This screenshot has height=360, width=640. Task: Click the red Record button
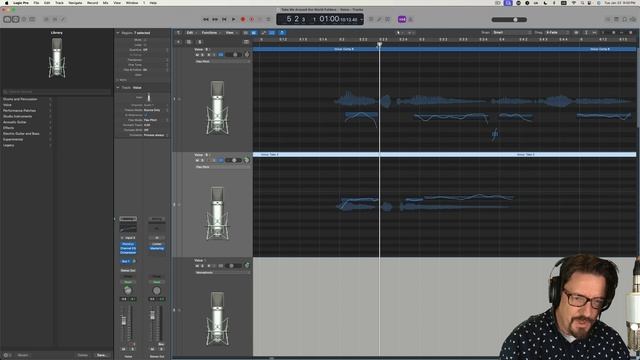click(x=243, y=19)
